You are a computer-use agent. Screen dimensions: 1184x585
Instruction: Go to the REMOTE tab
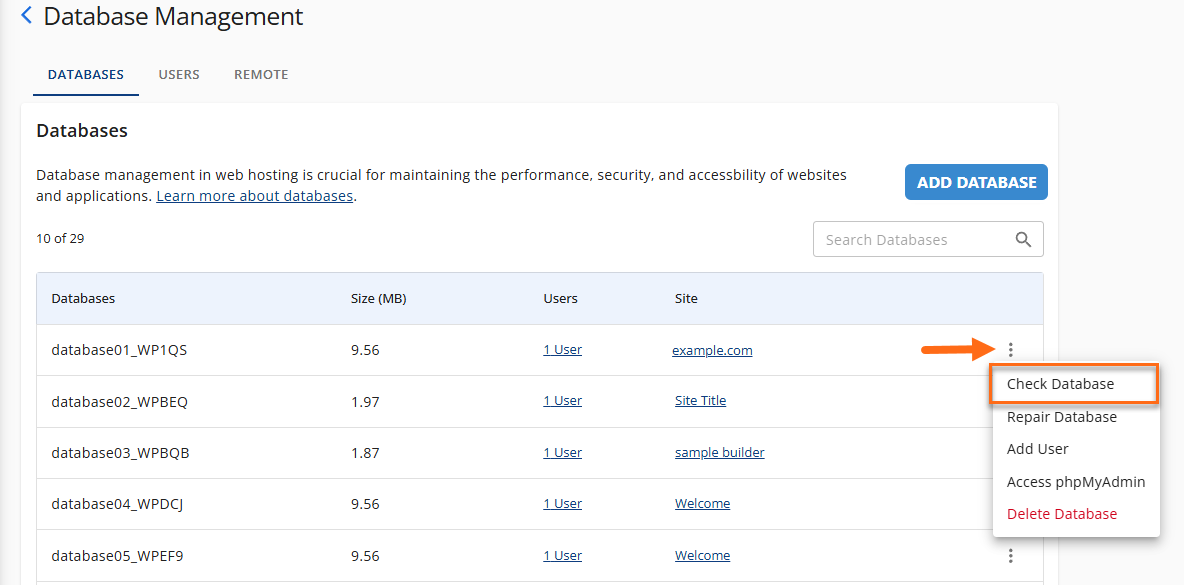coord(261,75)
